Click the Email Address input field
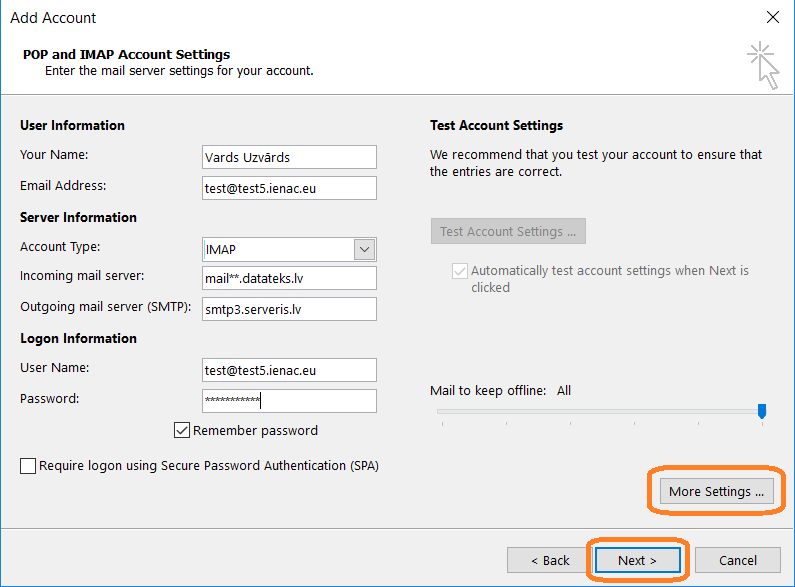Screen dimensions: 795x587 (289, 188)
